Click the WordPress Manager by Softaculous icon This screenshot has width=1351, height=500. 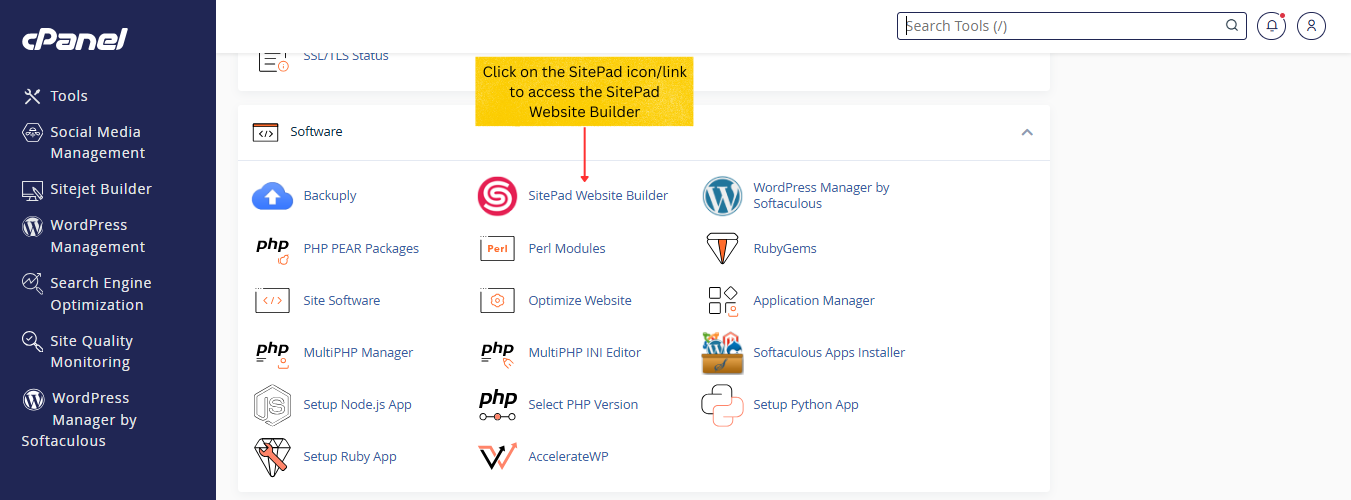722,196
